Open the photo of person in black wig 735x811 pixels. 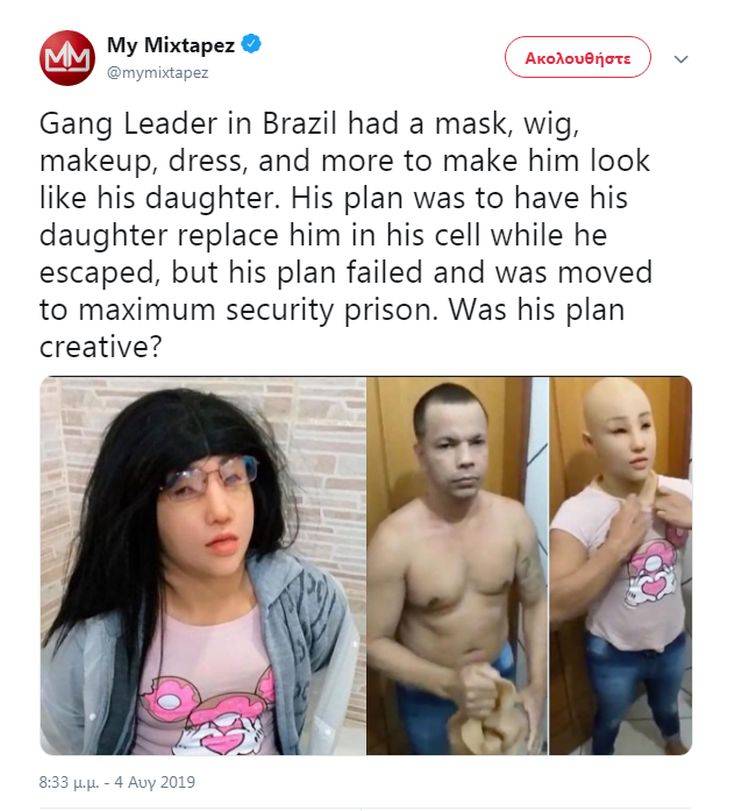pyautogui.click(x=202, y=565)
